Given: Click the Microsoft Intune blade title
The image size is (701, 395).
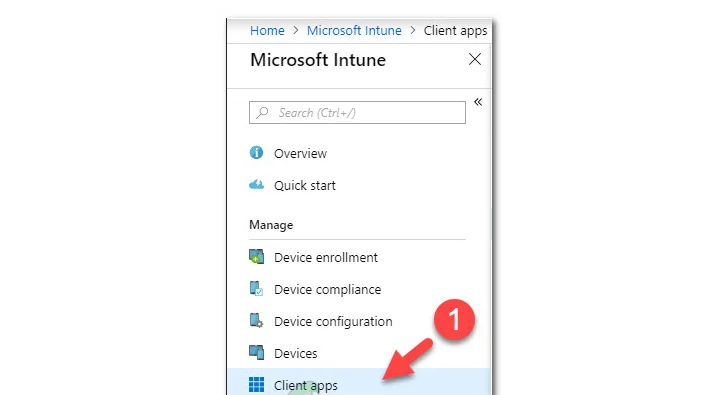Looking at the screenshot, I should pyautogui.click(x=318, y=60).
